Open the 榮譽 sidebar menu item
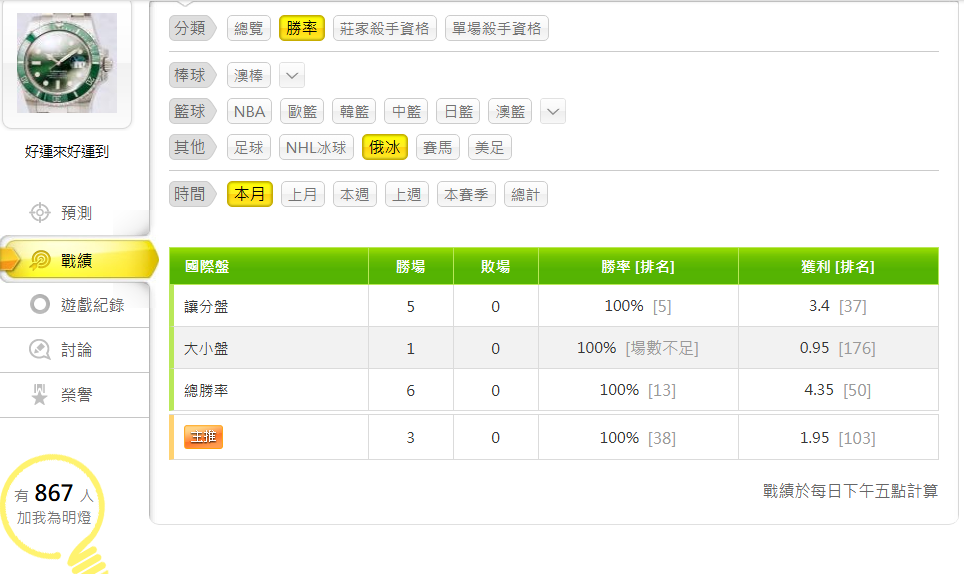Screen dimensions: 964x574 tap(74, 395)
